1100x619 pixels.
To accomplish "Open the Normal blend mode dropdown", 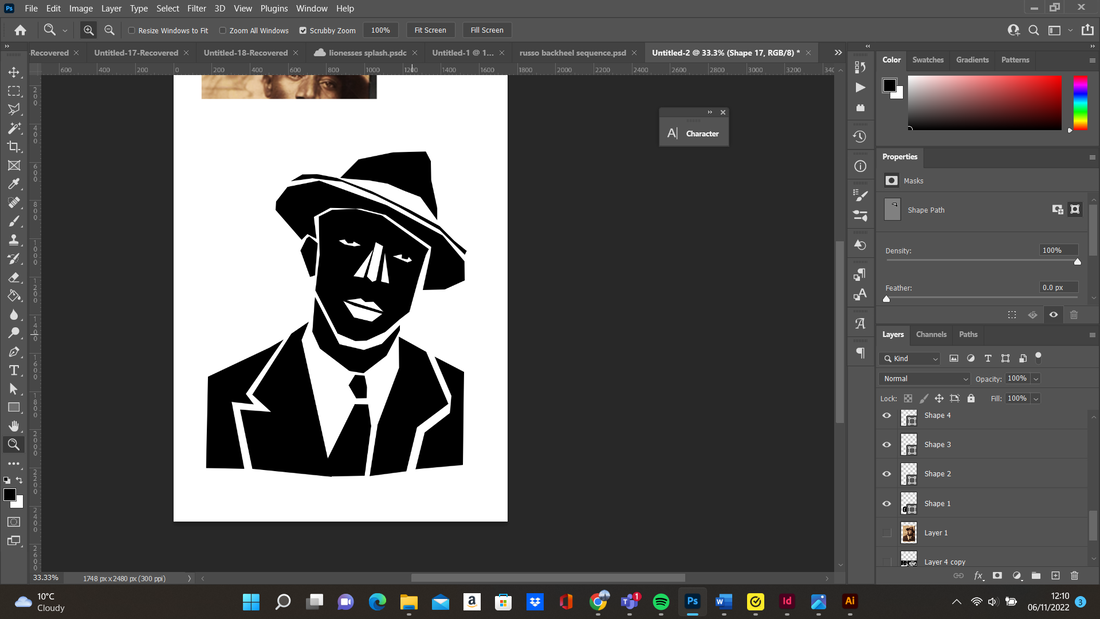I will click(x=925, y=379).
